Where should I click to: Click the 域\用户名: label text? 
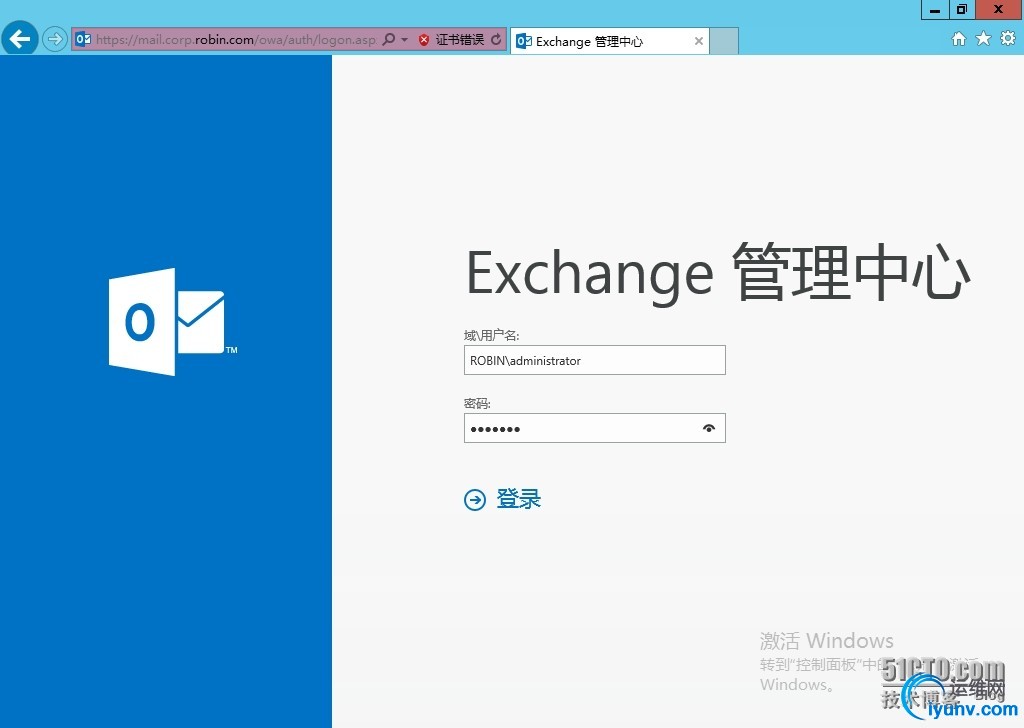491,336
